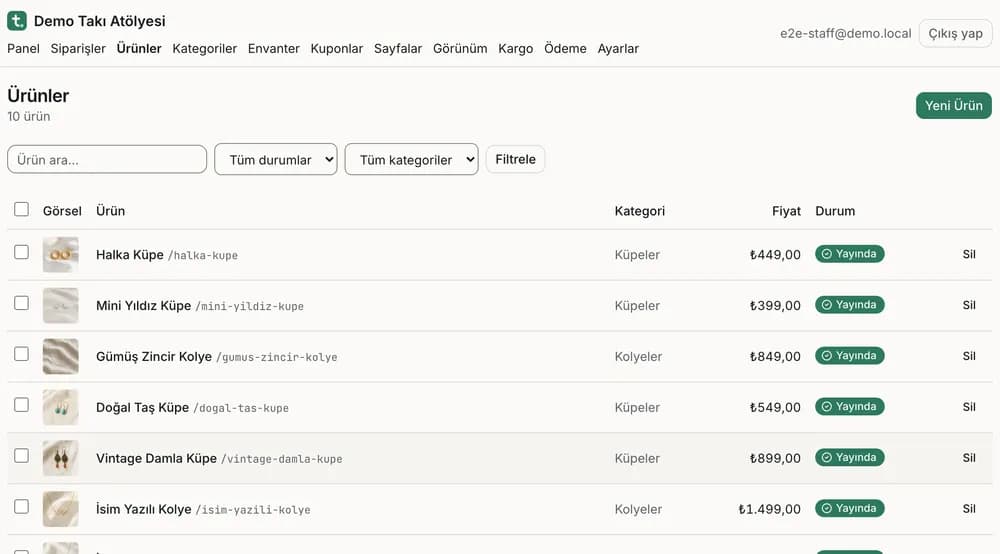Open the Envanter page
This screenshot has width=1000, height=554.
[274, 48]
